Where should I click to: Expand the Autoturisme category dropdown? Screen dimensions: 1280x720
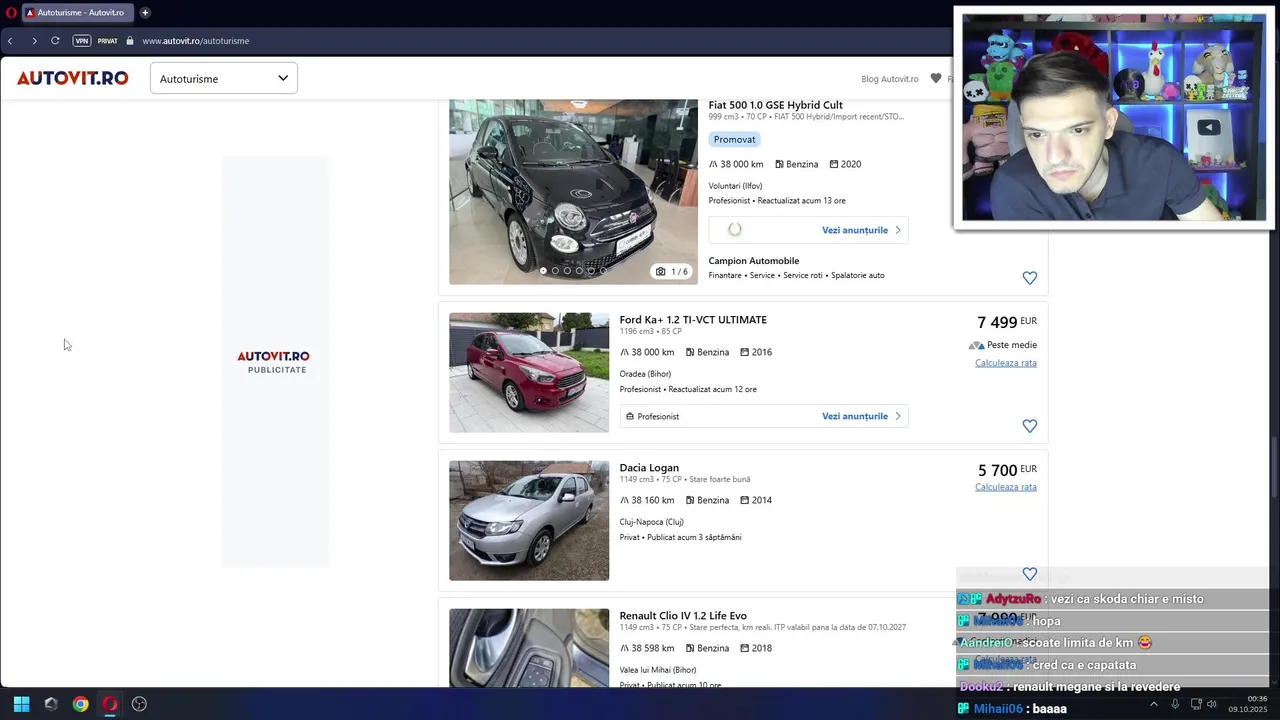click(223, 78)
